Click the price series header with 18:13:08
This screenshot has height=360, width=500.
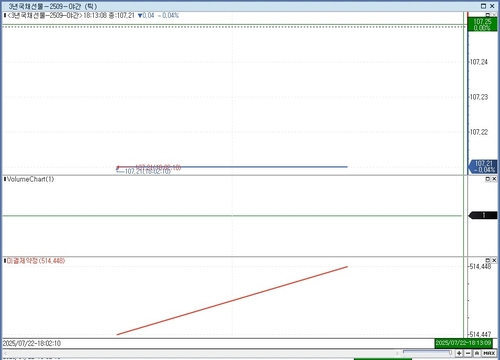[x=93, y=15]
